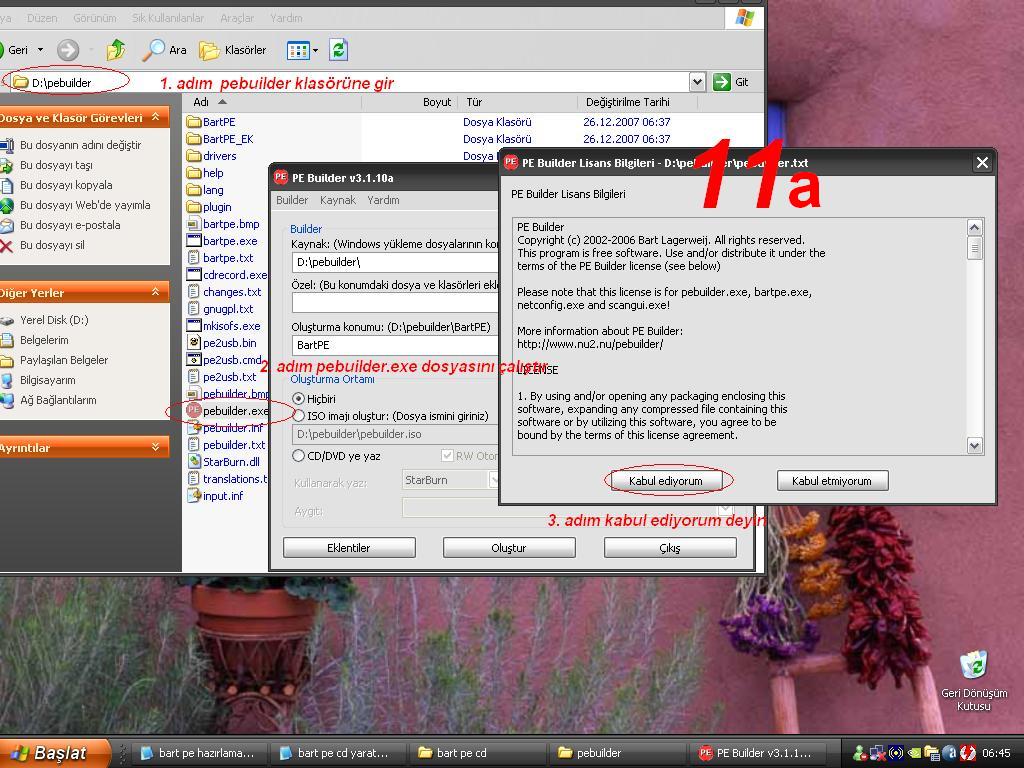
Task: Select the help folder icon
Action: 194,172
